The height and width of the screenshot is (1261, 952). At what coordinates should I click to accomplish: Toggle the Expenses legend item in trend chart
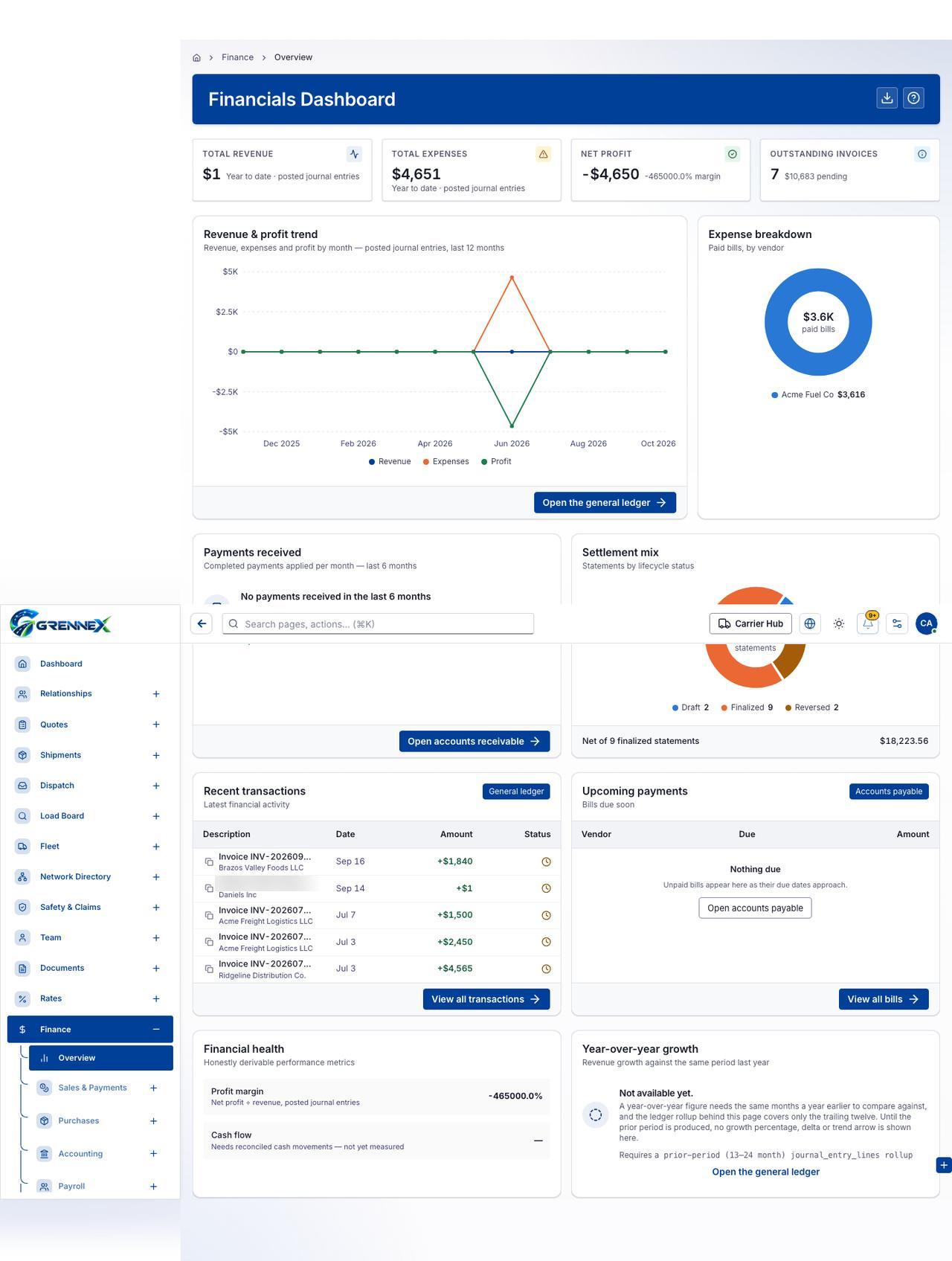pyautogui.click(x=446, y=461)
